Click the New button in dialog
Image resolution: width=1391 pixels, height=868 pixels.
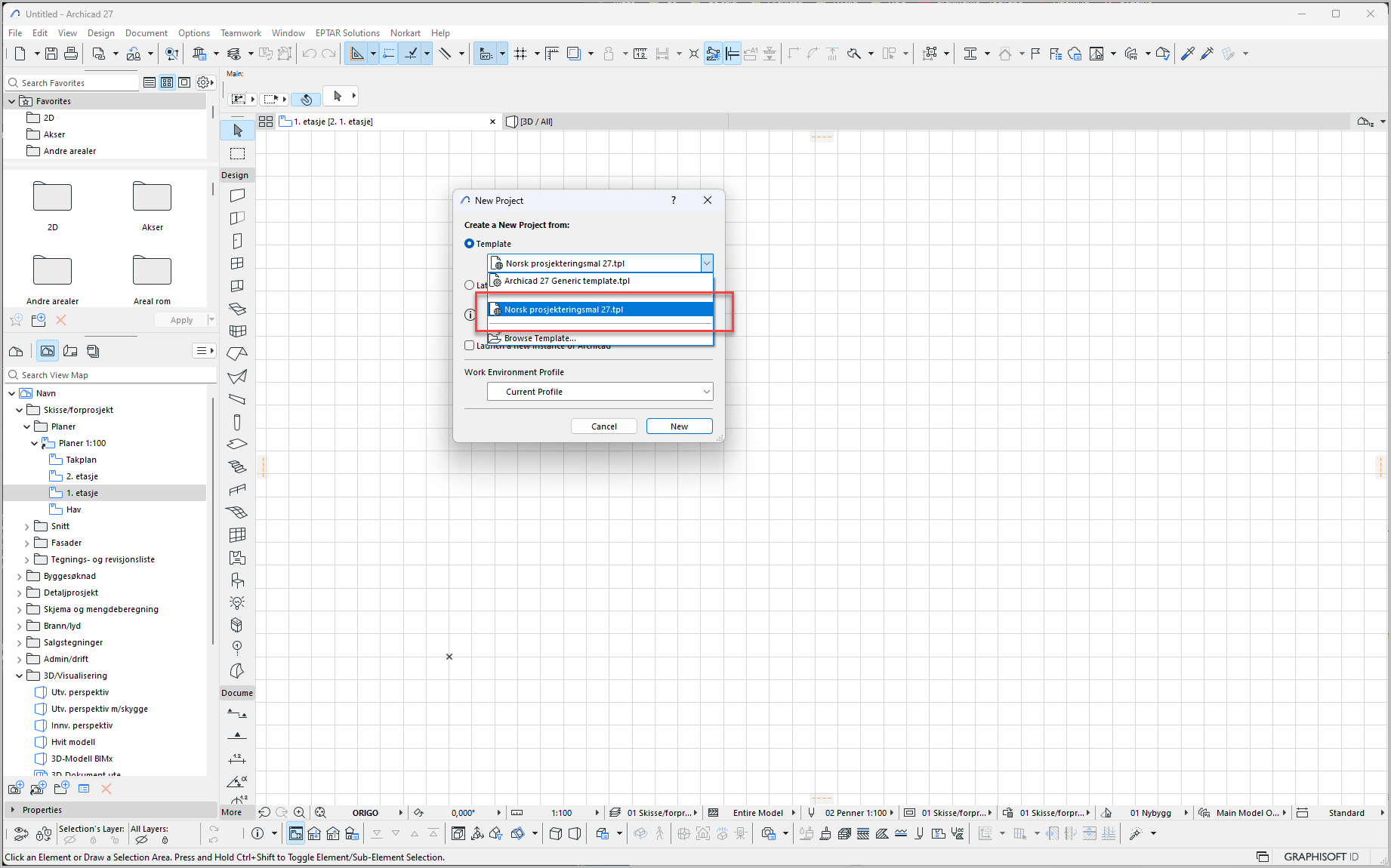click(679, 426)
